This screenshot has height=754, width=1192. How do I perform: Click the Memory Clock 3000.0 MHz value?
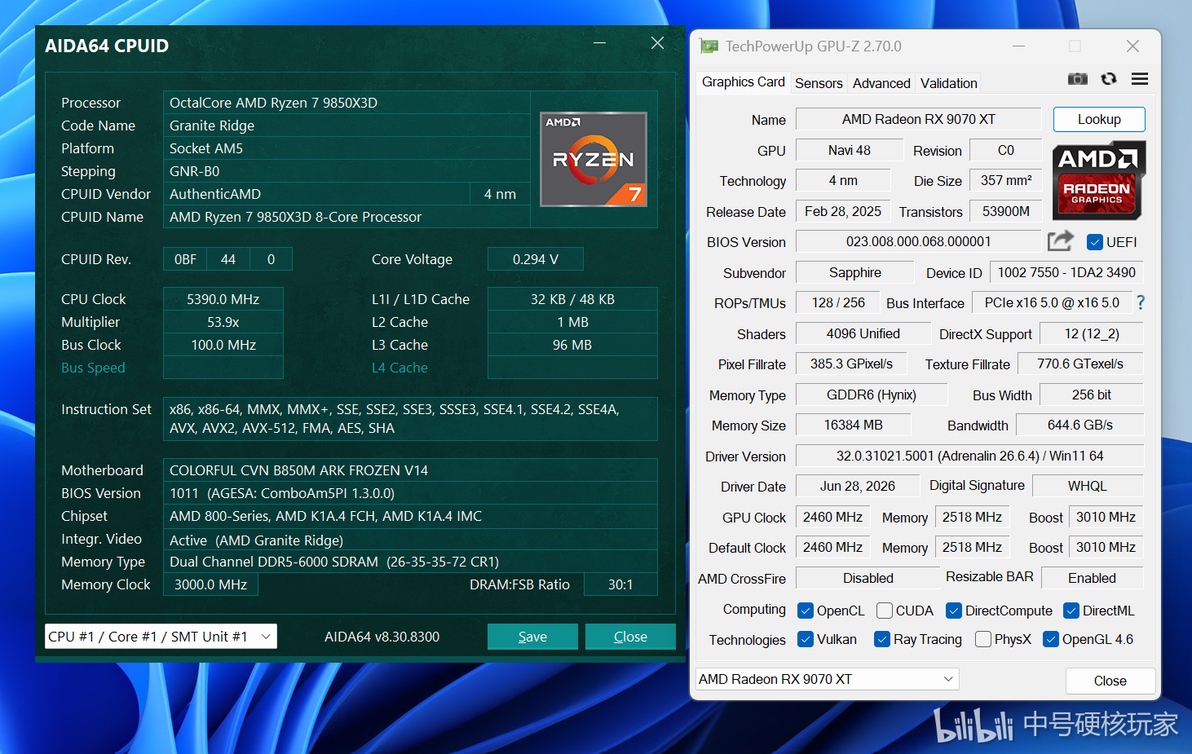(211, 585)
